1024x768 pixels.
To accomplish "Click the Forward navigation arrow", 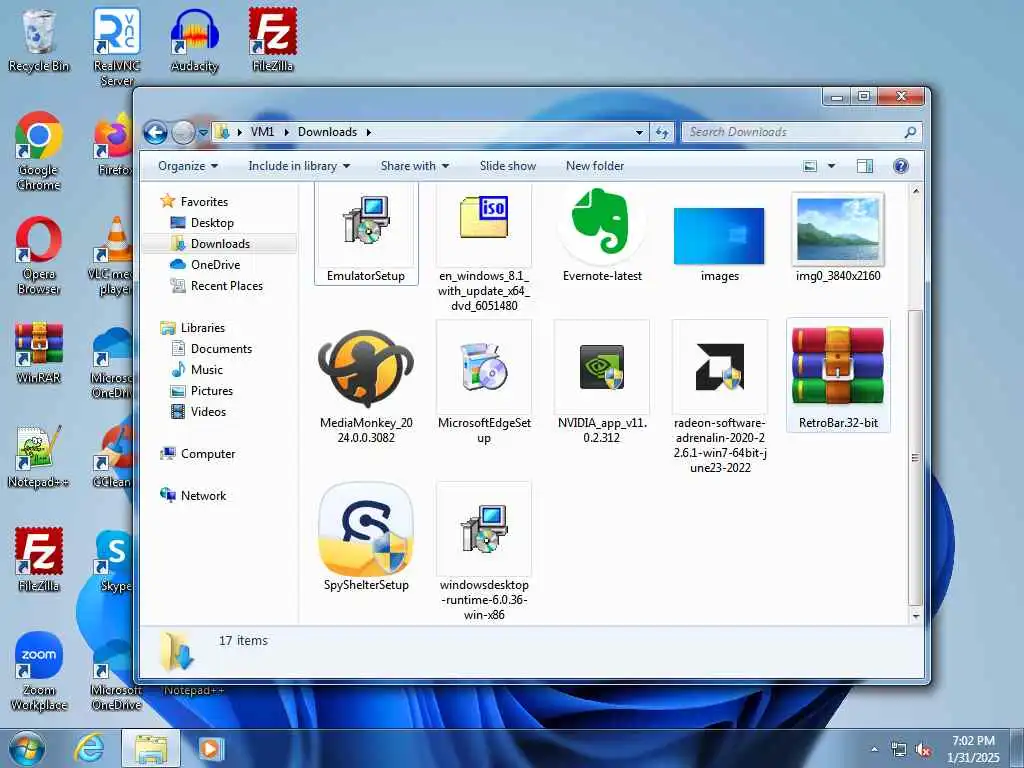I will (184, 133).
